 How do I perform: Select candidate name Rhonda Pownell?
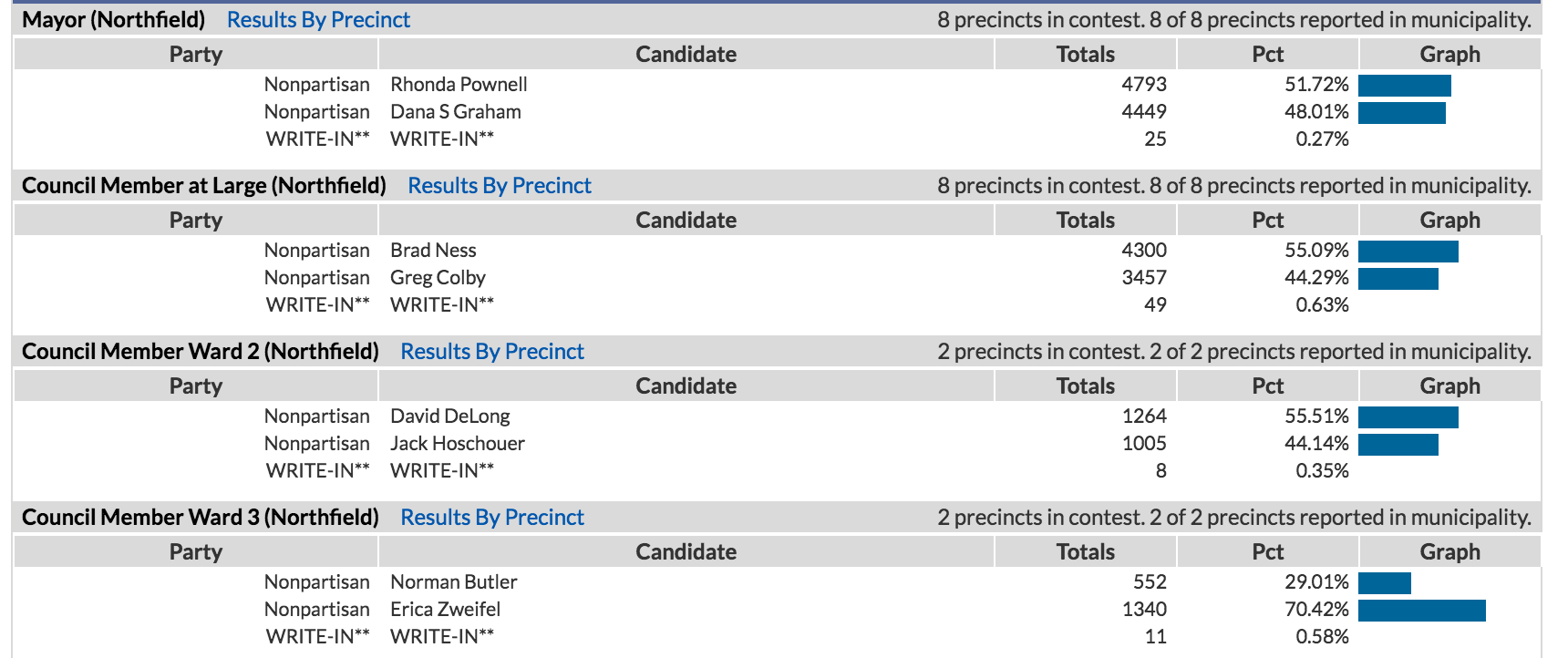[x=459, y=84]
